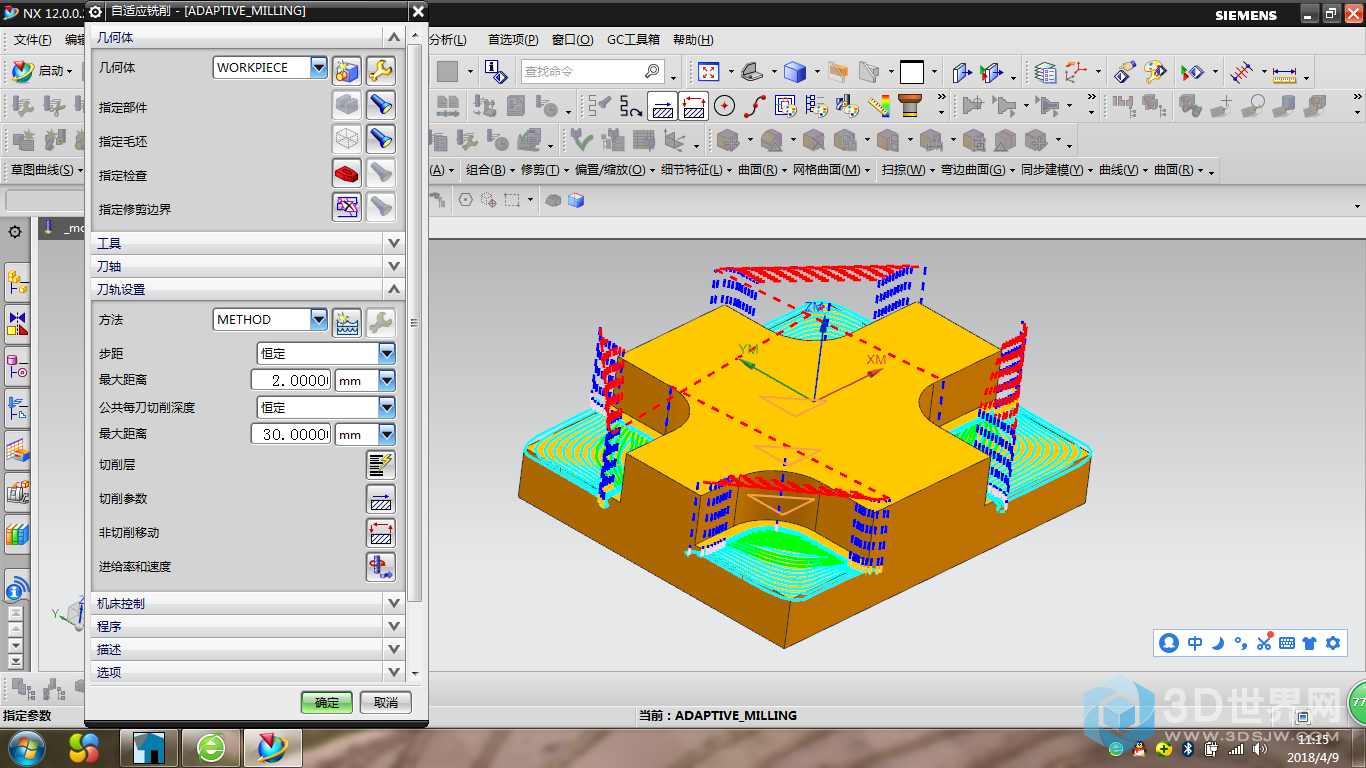The width and height of the screenshot is (1366, 768).
Task: Click the red curve icon in toolbar
Action: point(755,105)
